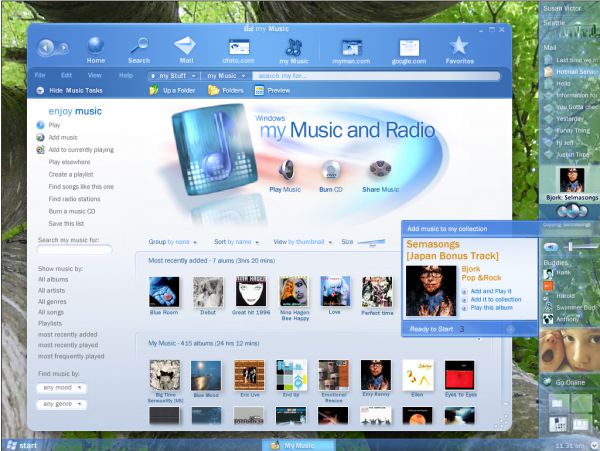Screen dimensions: 600x451
Task: Open the my Music notes icon
Action: tap(293, 47)
